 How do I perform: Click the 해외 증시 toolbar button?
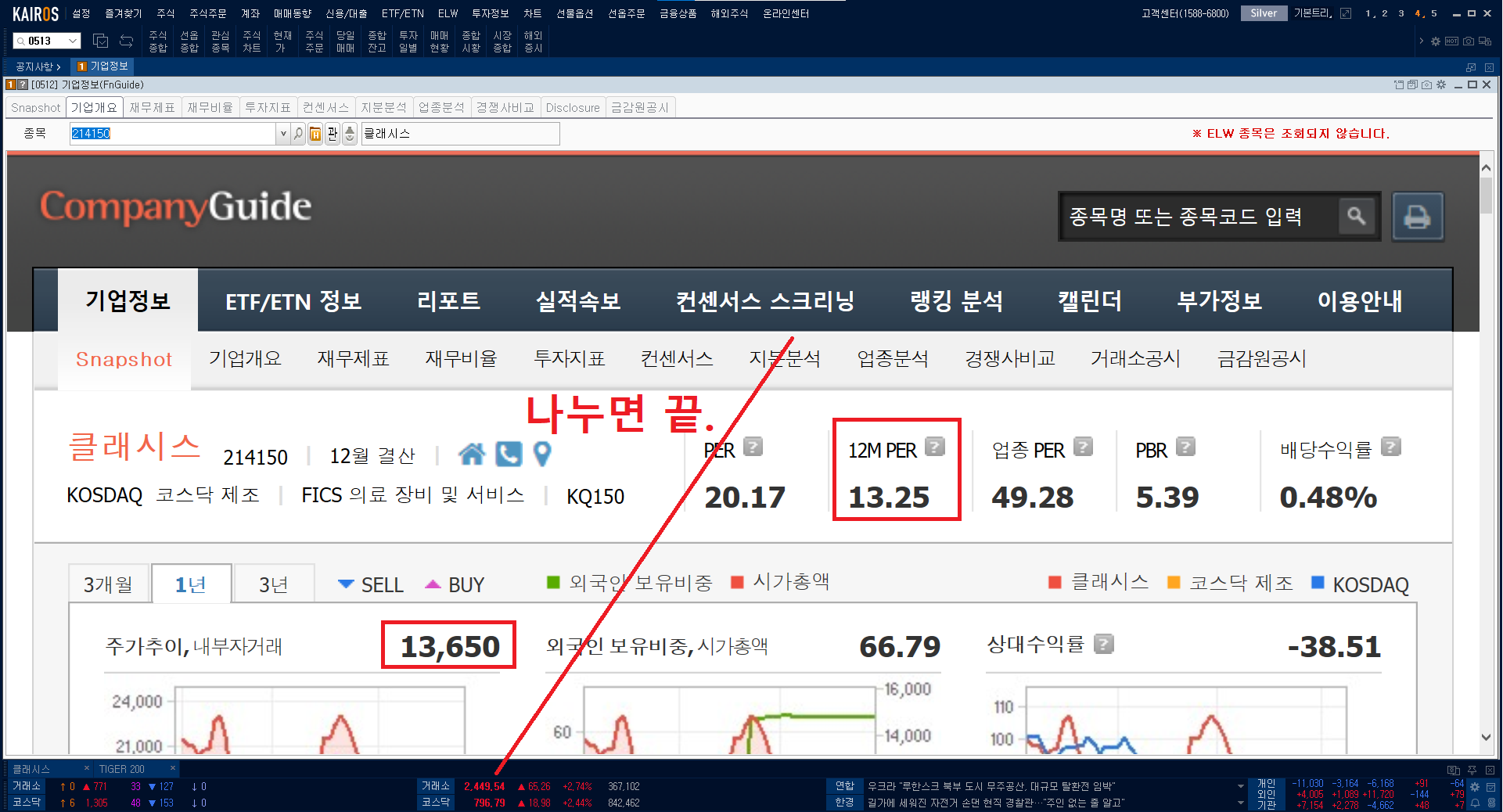(533, 41)
